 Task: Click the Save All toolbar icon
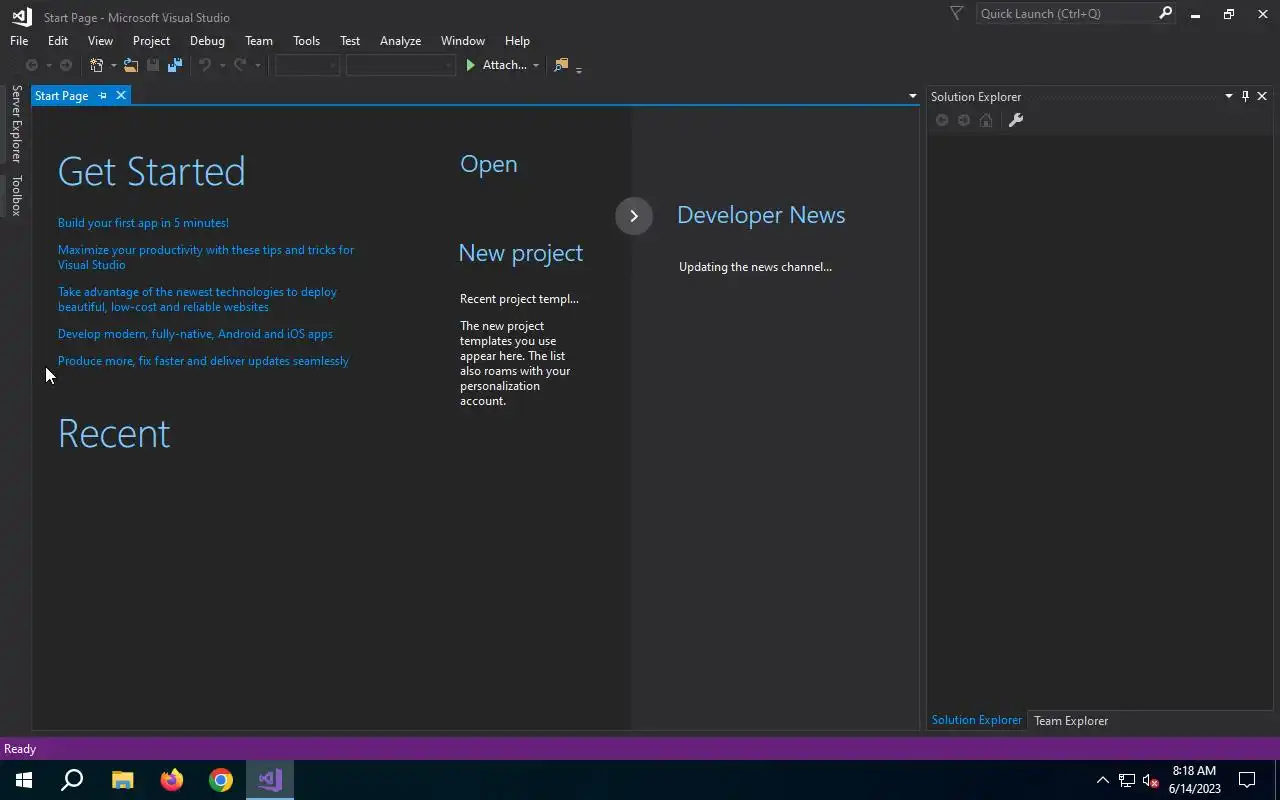pos(175,65)
